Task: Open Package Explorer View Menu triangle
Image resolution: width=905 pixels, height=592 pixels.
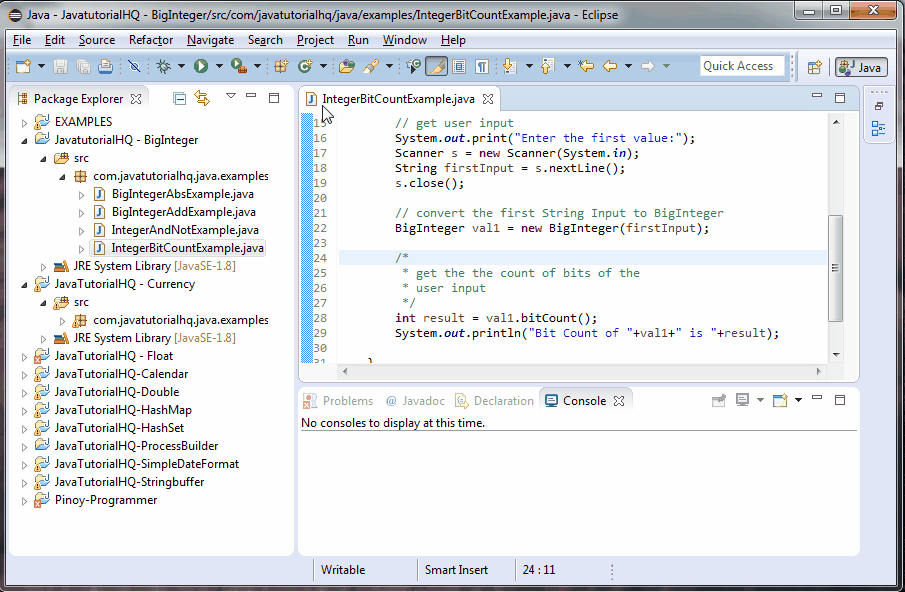Action: click(x=231, y=96)
